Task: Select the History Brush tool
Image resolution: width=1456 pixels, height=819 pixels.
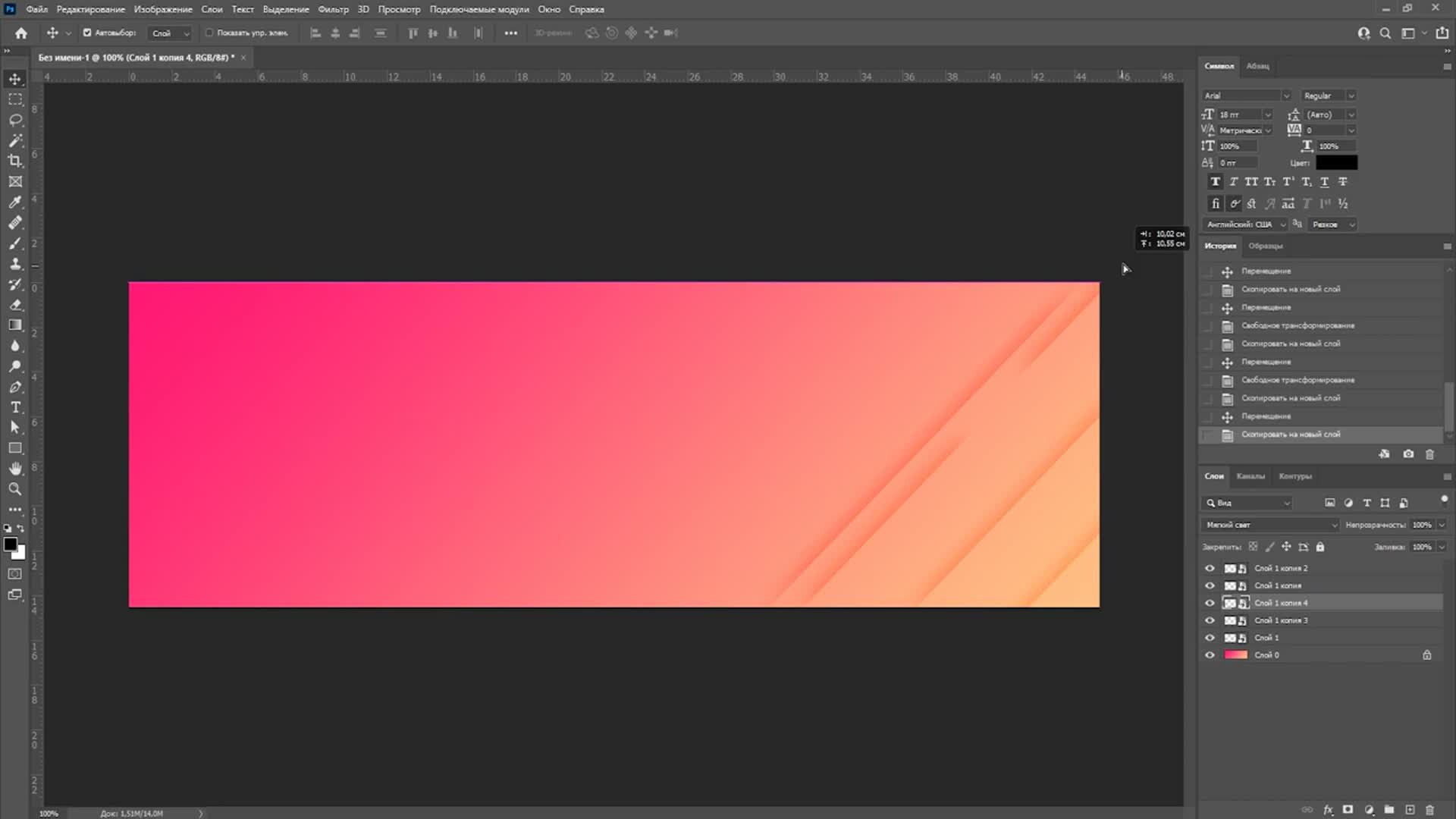Action: click(15, 284)
